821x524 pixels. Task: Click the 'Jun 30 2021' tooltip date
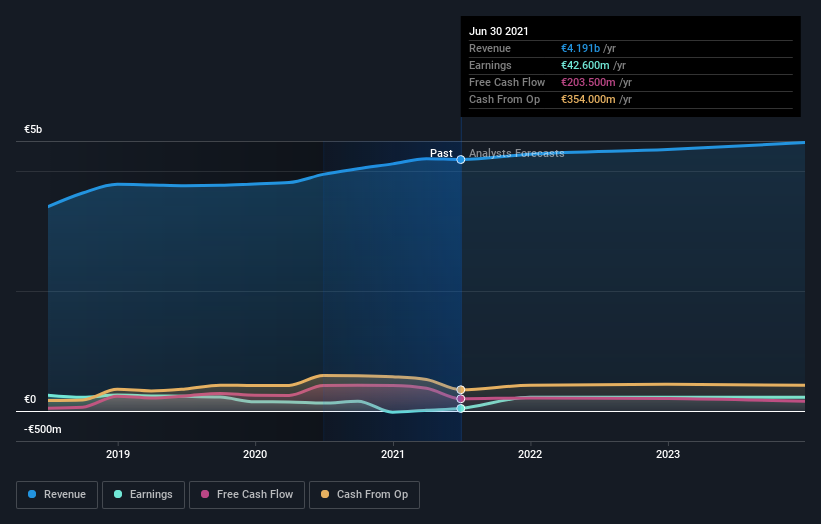pyautogui.click(x=498, y=31)
